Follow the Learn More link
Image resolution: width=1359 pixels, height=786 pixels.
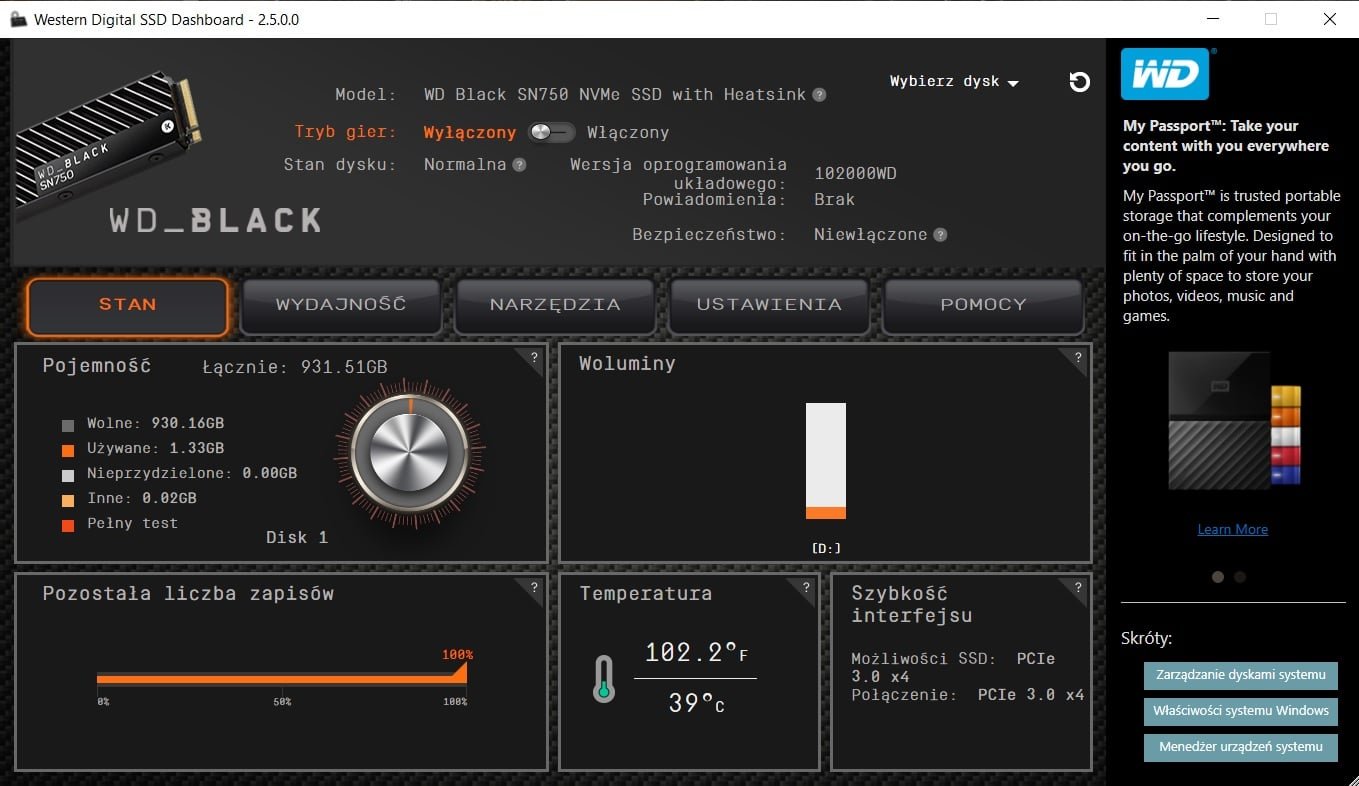click(x=1232, y=530)
